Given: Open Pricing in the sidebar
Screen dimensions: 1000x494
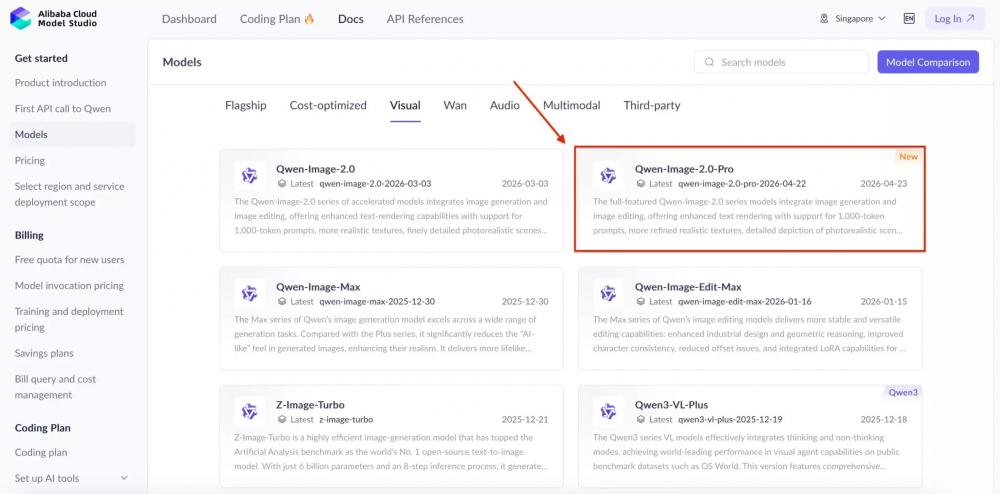Looking at the screenshot, I should click(x=29, y=161).
